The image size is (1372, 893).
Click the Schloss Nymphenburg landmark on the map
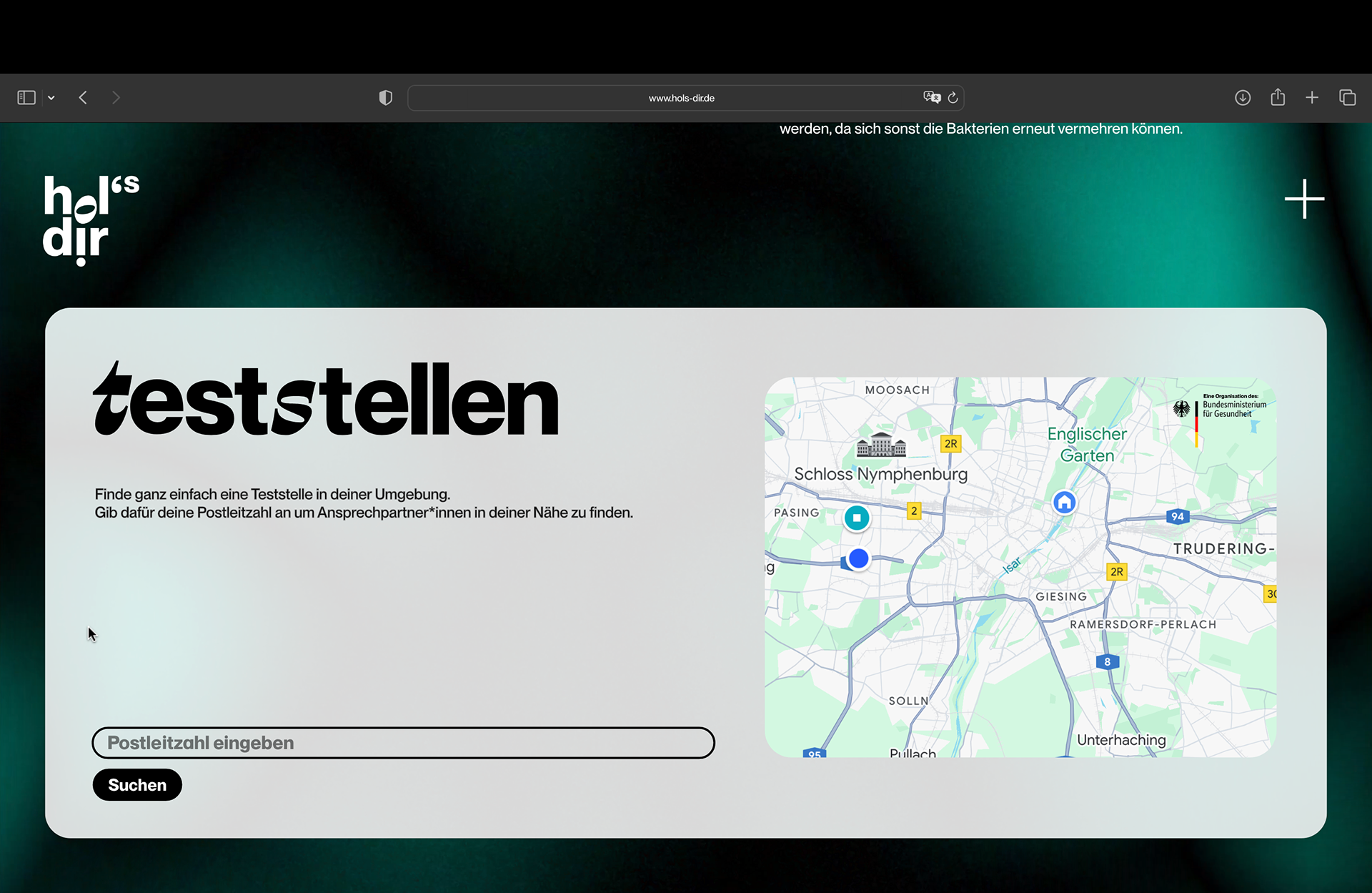[x=881, y=446]
